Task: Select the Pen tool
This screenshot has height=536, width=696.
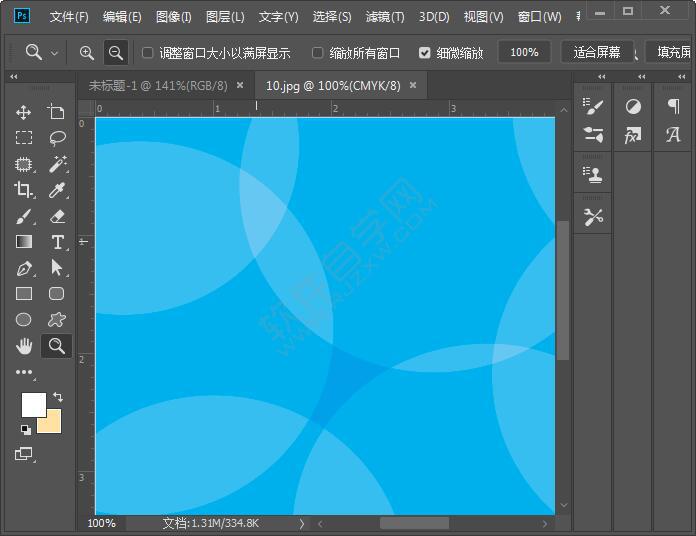Action: (24, 268)
